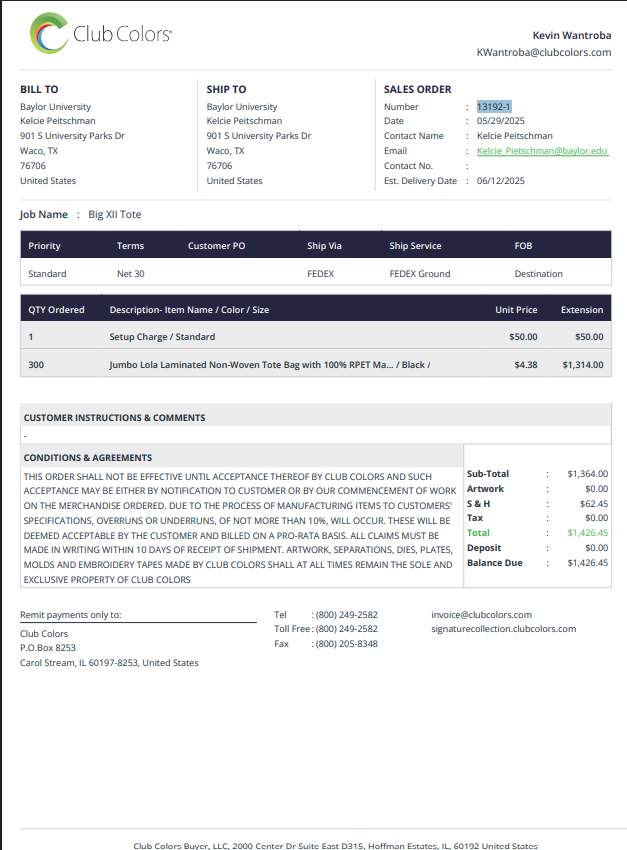
Task: Click the Unit Price column header
Action: point(516,310)
